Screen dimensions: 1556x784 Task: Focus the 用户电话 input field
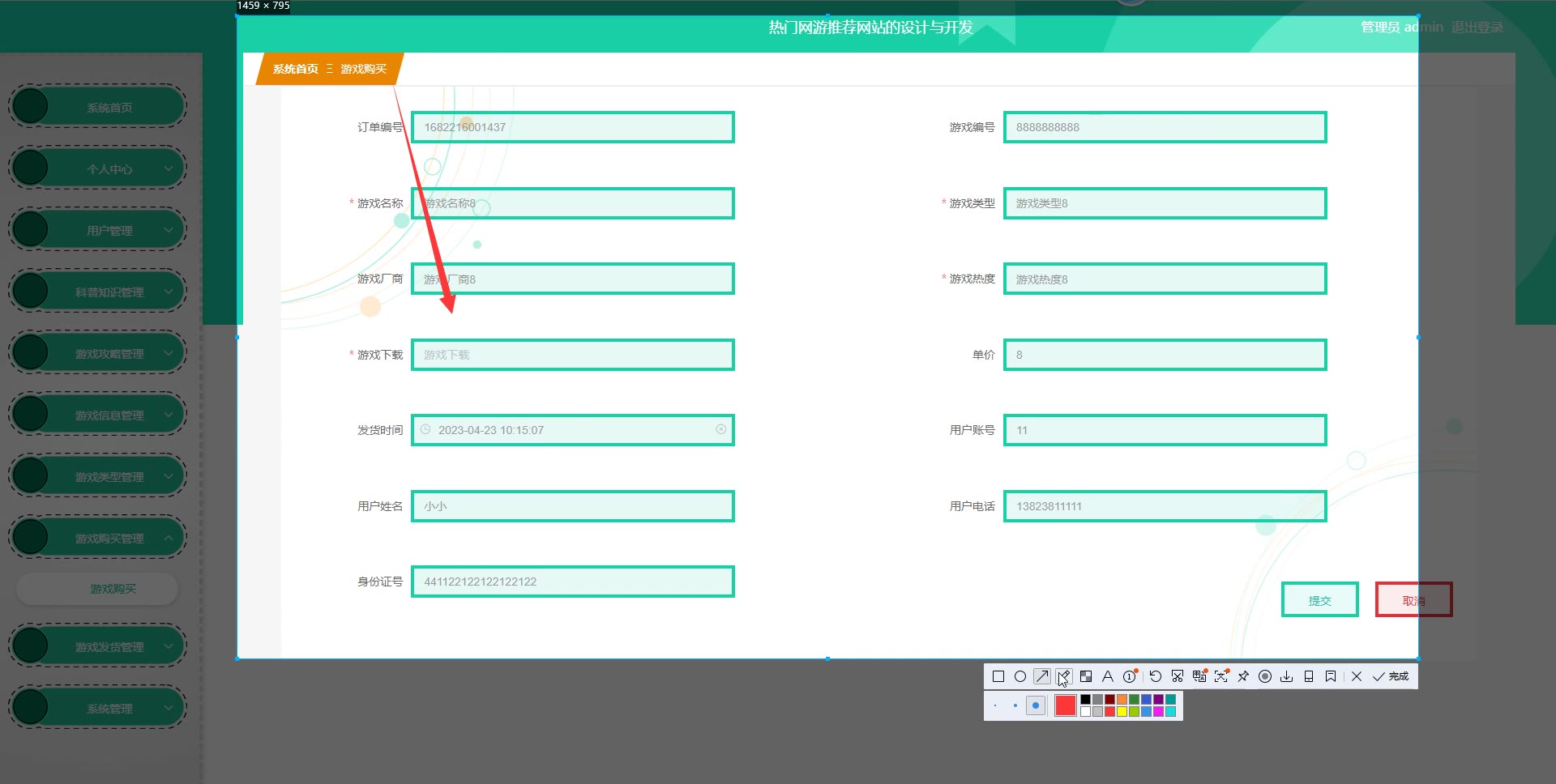tap(1165, 506)
